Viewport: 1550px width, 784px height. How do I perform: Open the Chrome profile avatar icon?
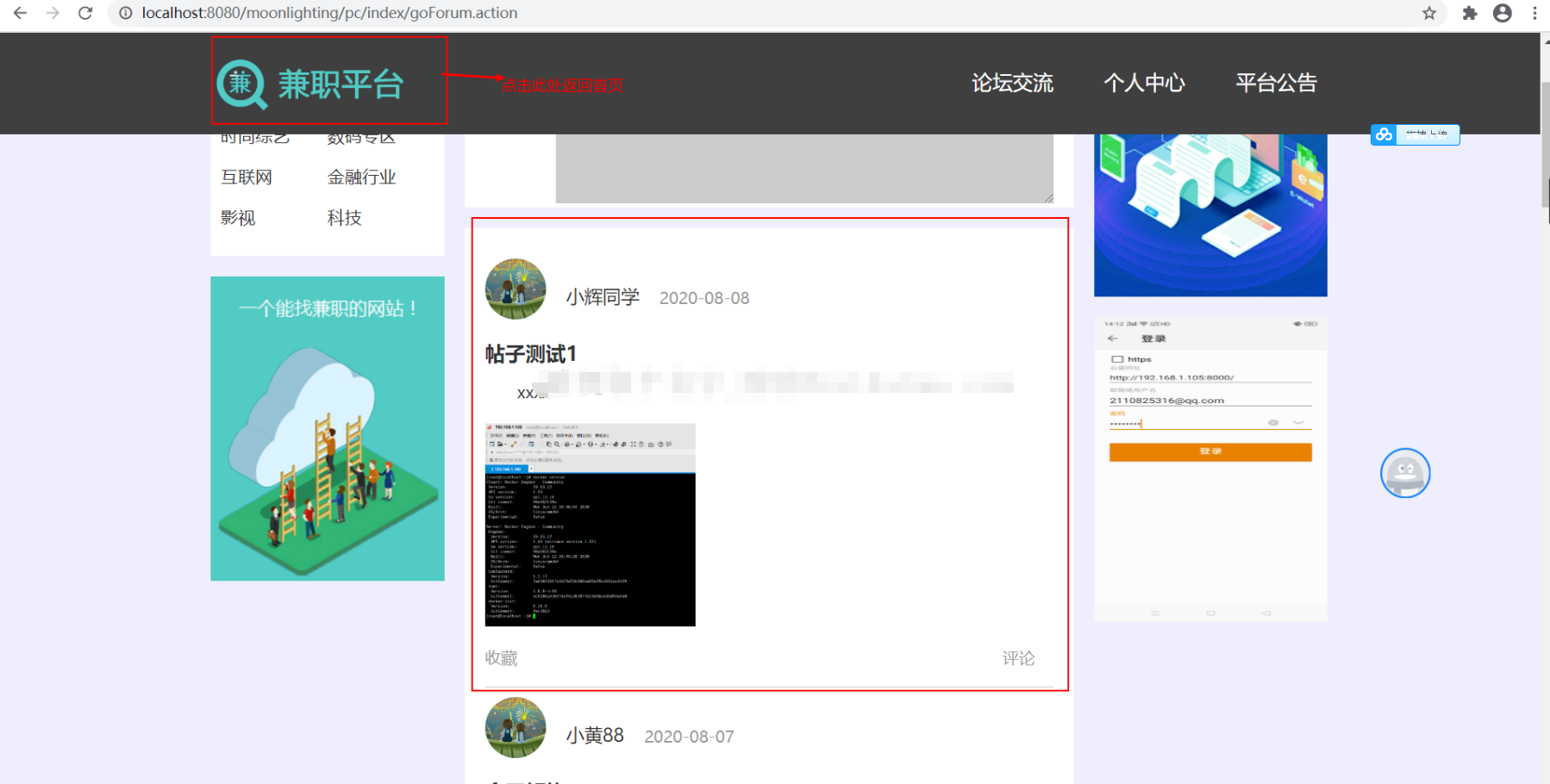click(1503, 13)
